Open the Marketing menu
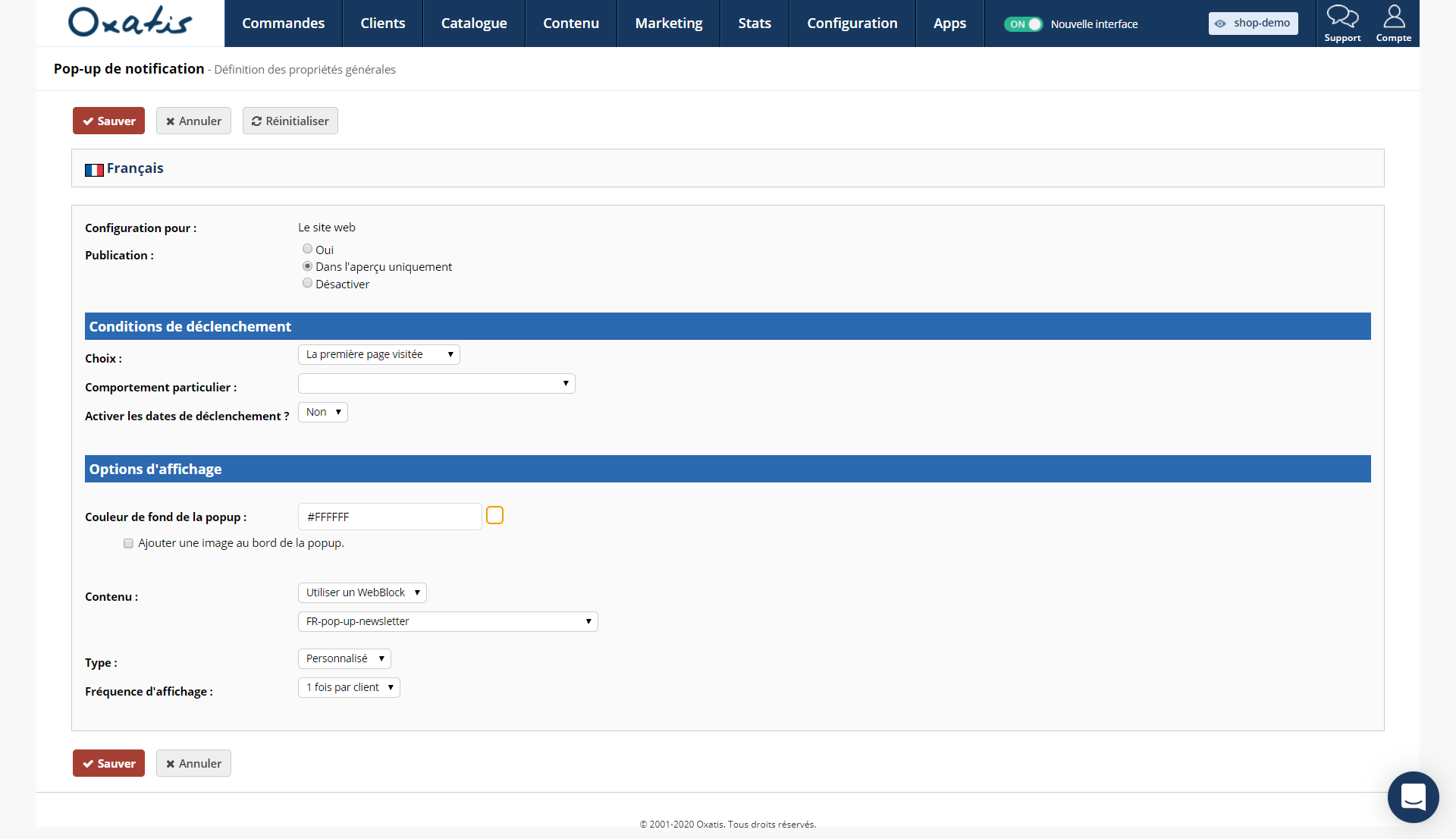 click(x=669, y=24)
